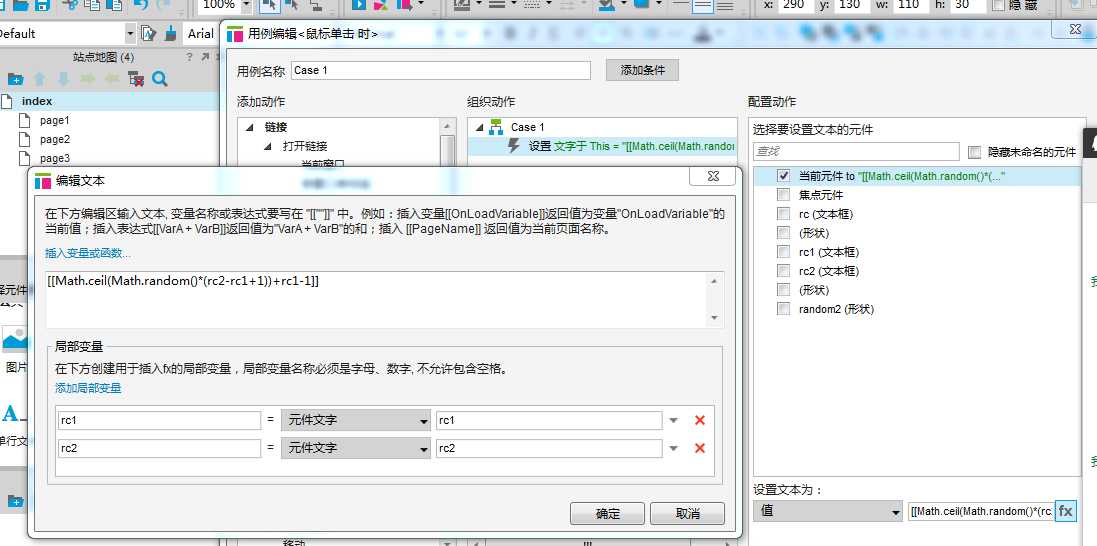This screenshot has height=546, width=1097.
Task: Check the random2 (形状) checkbox
Action: click(784, 309)
